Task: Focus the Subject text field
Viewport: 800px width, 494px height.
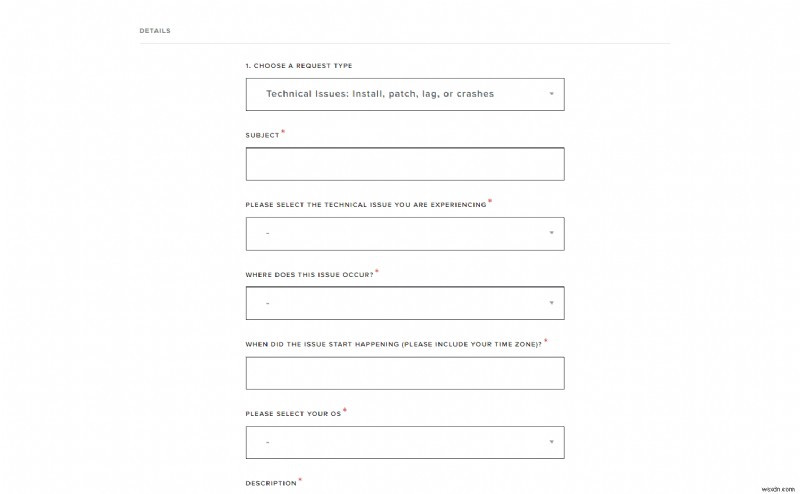Action: pos(404,164)
